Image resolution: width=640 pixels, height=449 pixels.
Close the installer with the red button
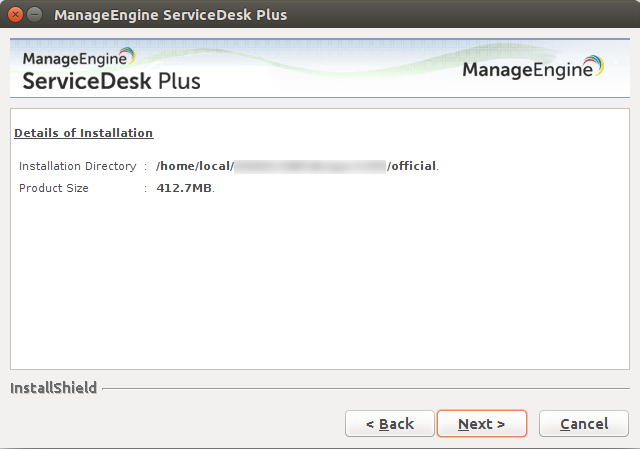click(15, 16)
